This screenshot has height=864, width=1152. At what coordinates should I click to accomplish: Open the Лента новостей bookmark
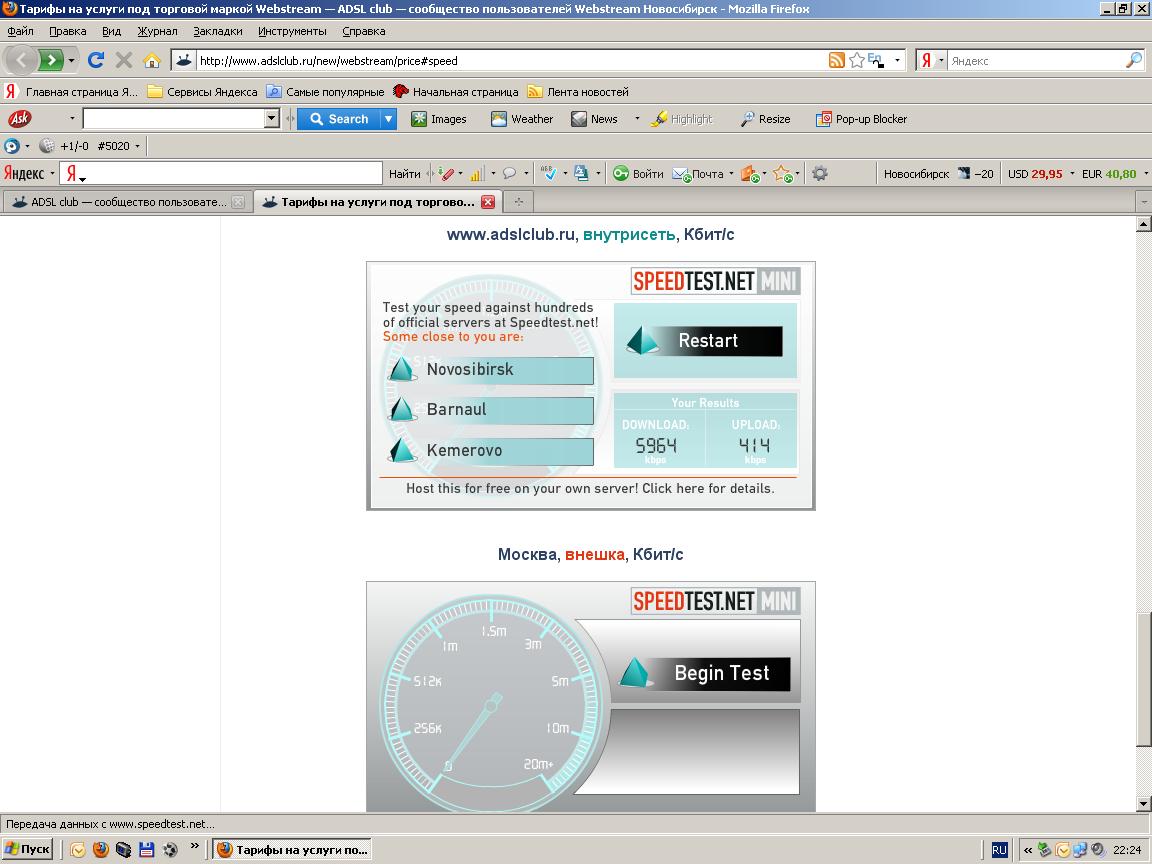point(578,92)
